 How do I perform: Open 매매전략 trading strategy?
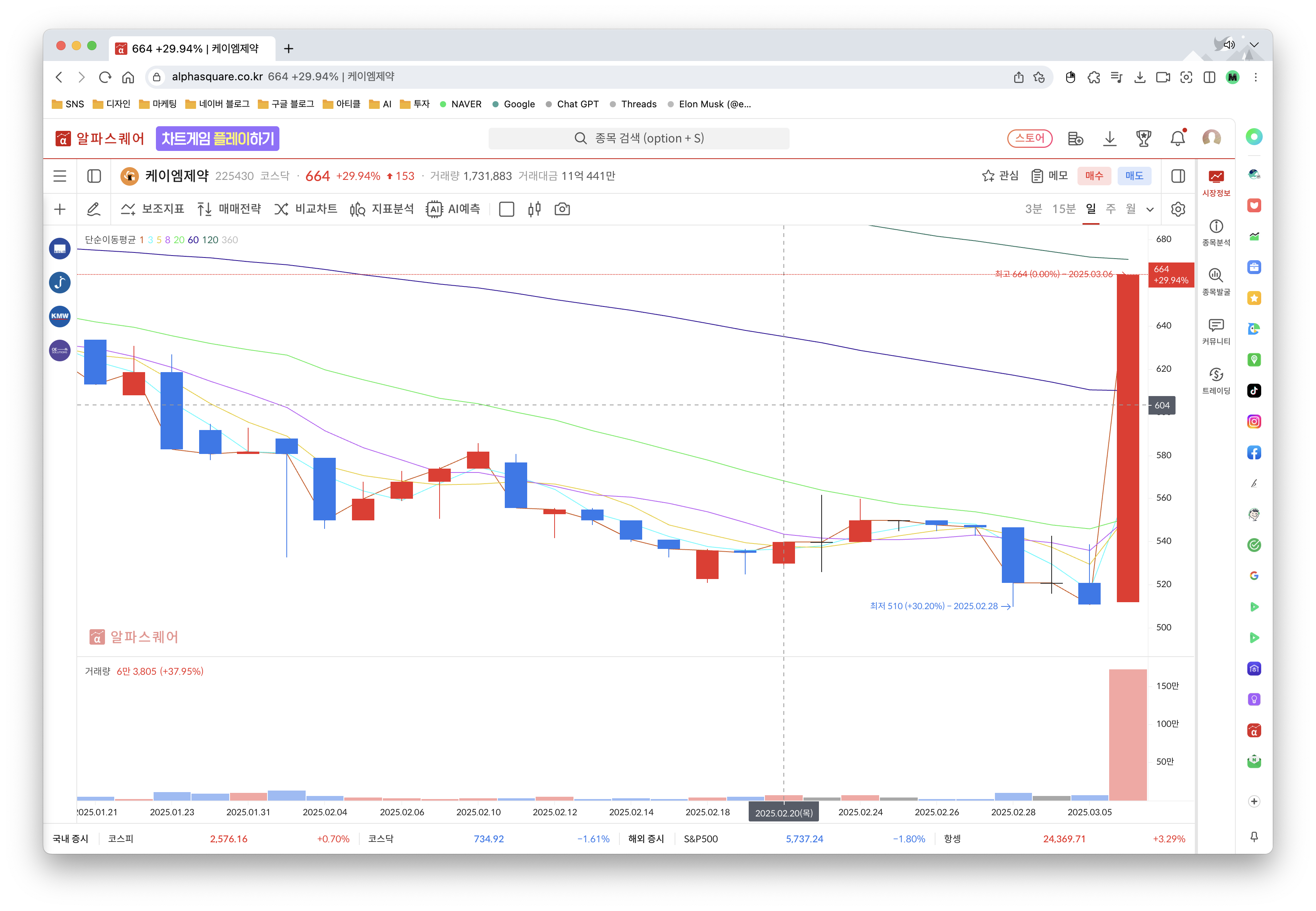[229, 210]
